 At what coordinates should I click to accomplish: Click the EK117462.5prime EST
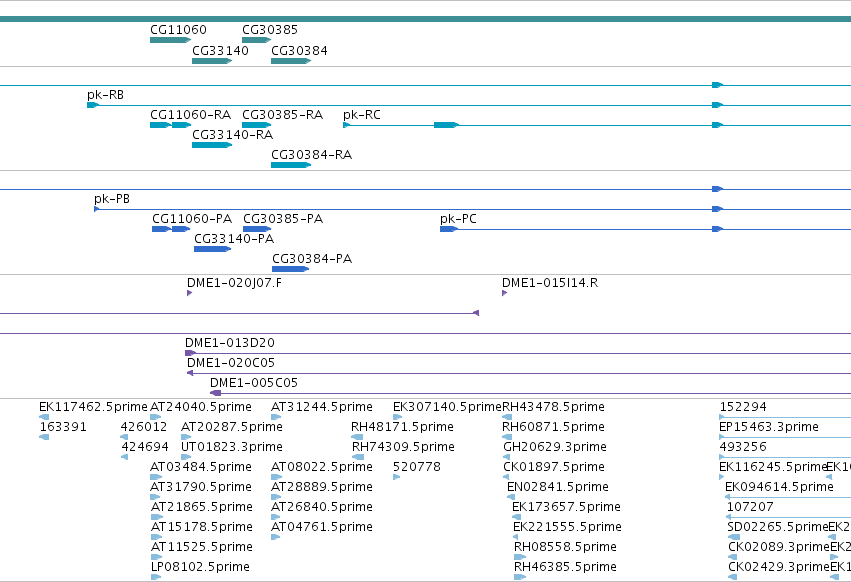[44, 417]
